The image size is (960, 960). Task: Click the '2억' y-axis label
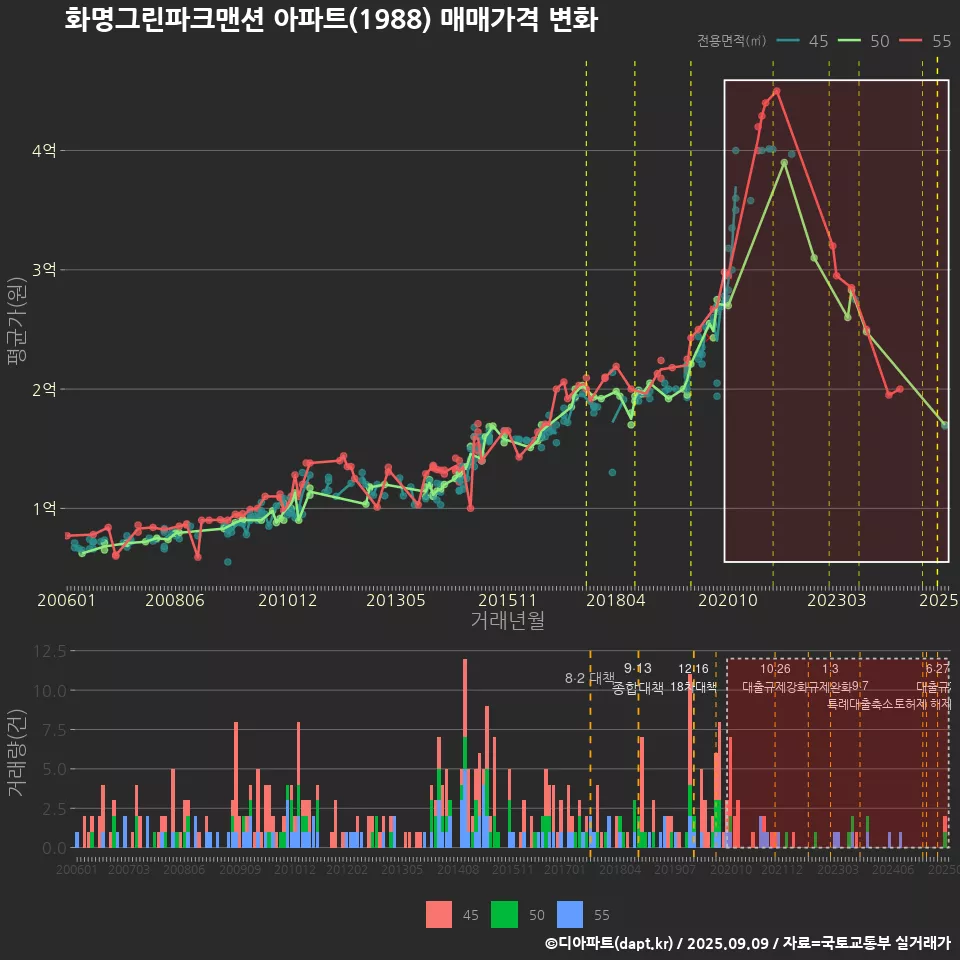[44, 389]
